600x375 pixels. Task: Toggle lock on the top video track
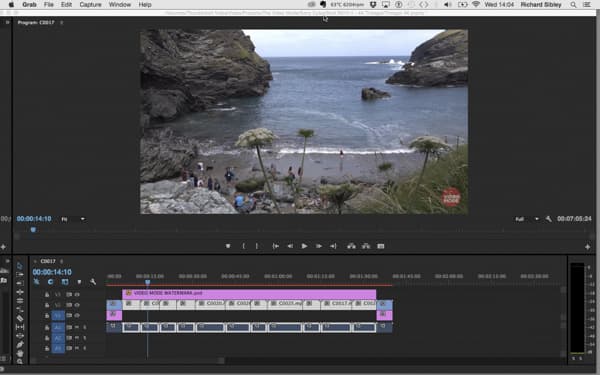point(47,295)
